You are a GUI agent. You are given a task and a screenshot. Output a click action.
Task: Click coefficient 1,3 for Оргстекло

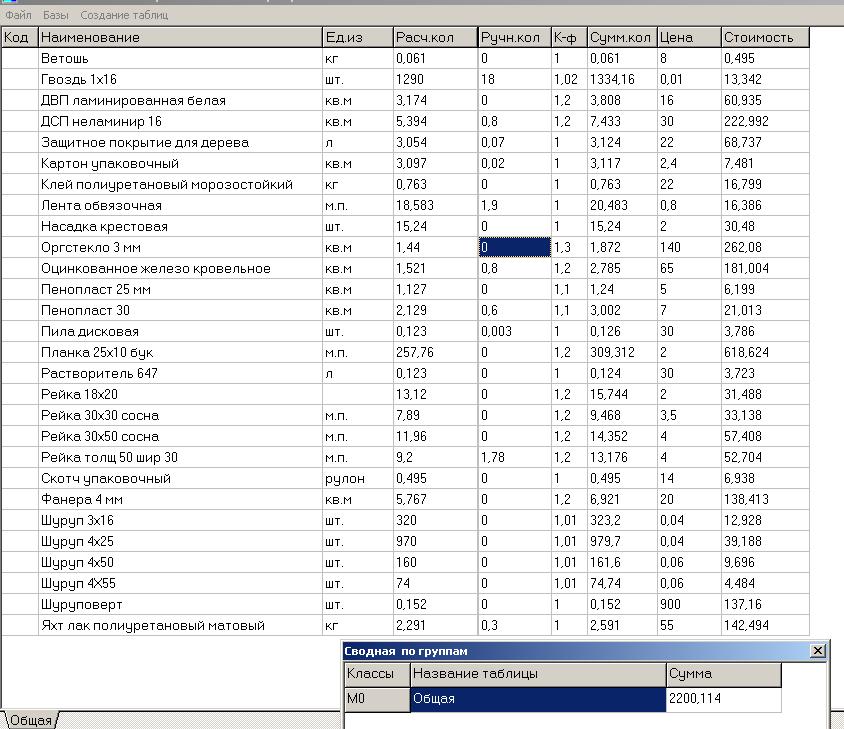(x=569, y=247)
